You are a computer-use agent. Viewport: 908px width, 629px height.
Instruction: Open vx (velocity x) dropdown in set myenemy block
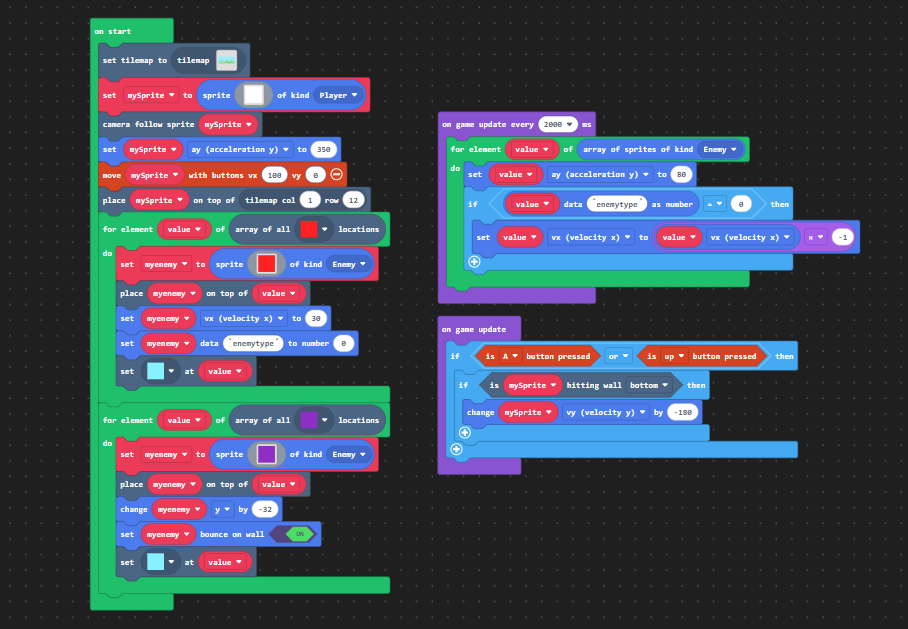pos(244,318)
